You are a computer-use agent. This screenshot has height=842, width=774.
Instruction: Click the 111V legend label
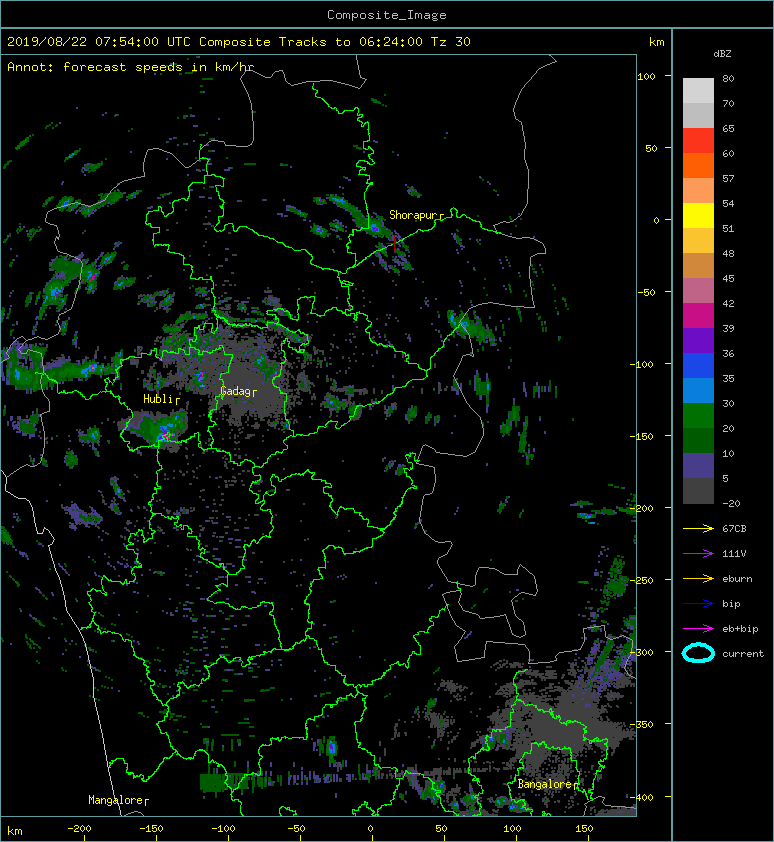pos(734,554)
